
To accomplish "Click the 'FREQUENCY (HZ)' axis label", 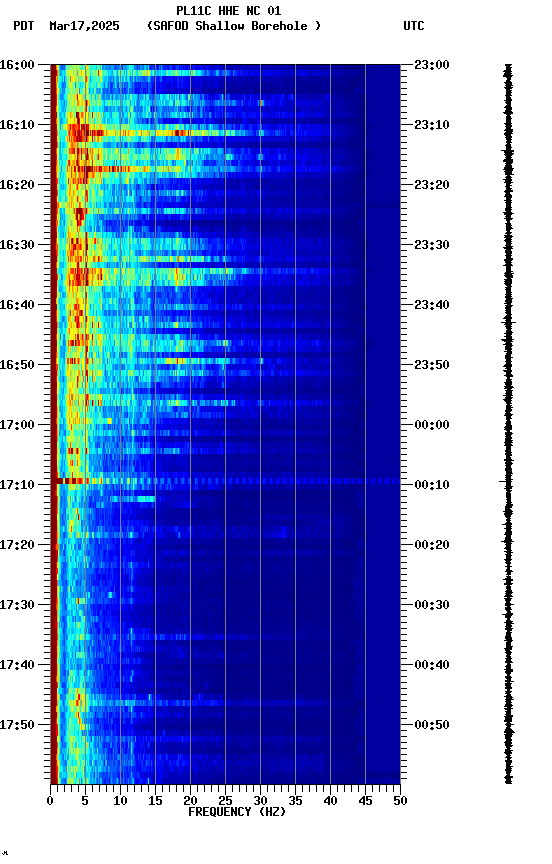I will (x=237, y=812).
